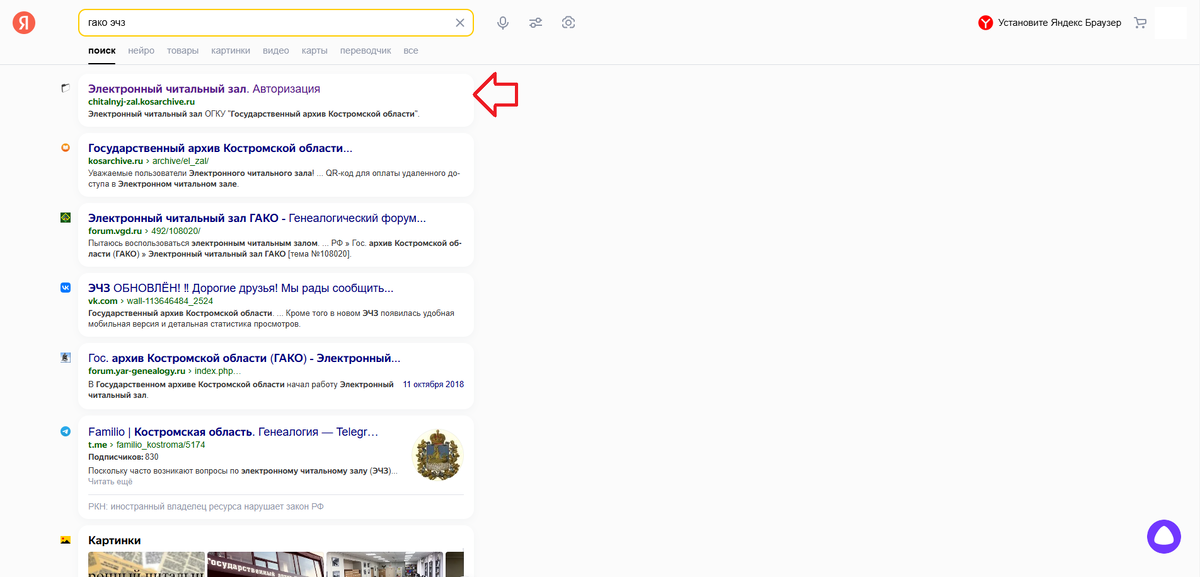The width and height of the screenshot is (1200, 577).
Task: Click Подписчиков: 830 text
Action: (x=123, y=457)
